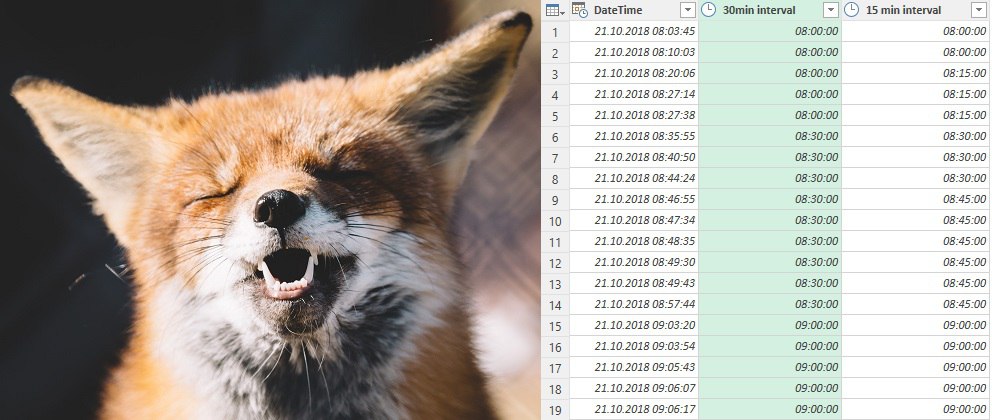The image size is (992, 420).
Task: Select the 15 min interval column header
Action: pos(915,10)
